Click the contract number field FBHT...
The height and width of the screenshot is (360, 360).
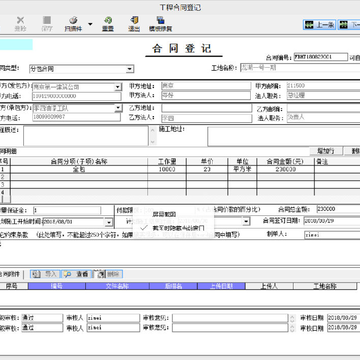pos(321,57)
